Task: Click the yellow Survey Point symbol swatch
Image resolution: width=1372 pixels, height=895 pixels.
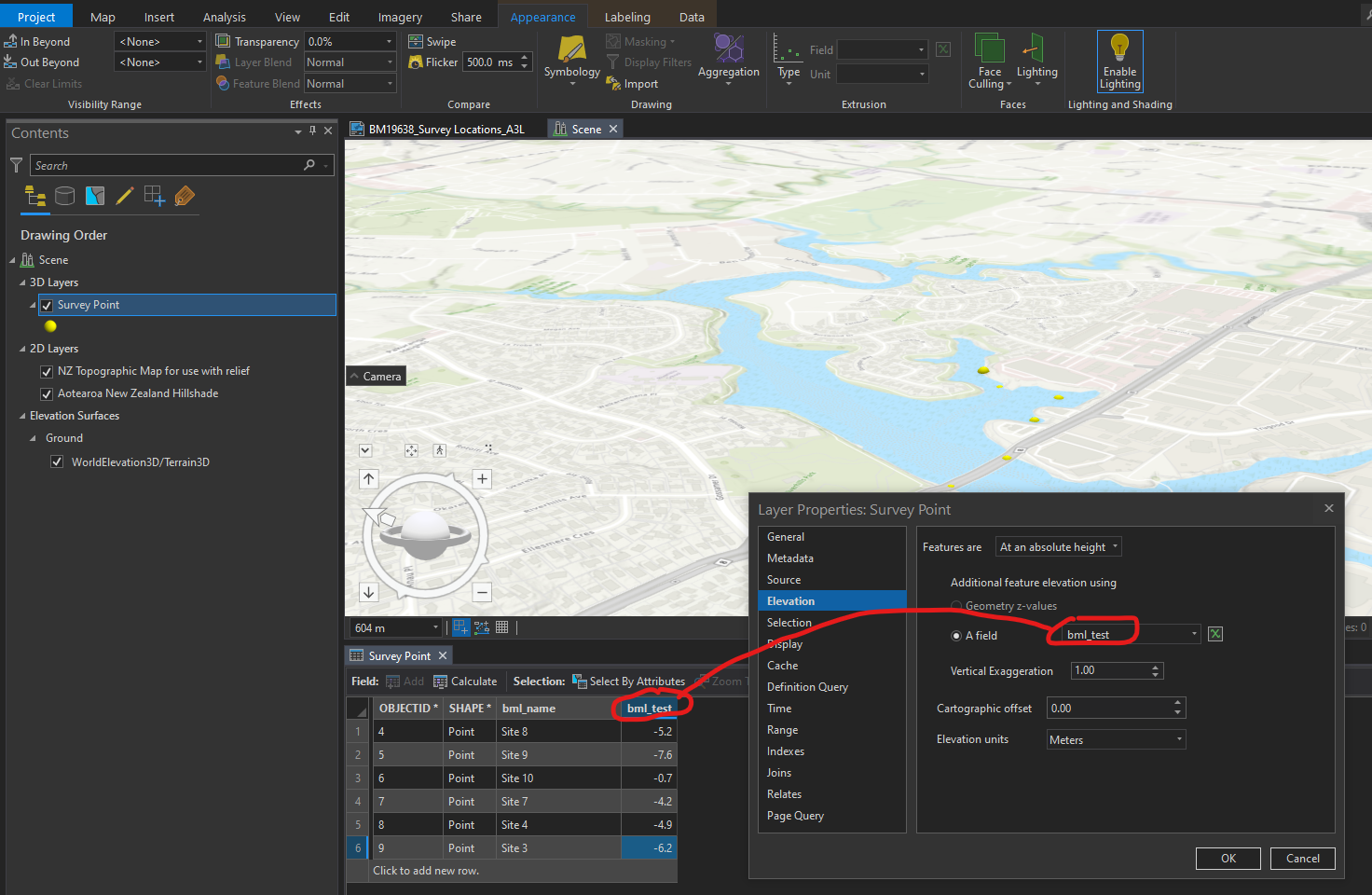Action: [50, 326]
